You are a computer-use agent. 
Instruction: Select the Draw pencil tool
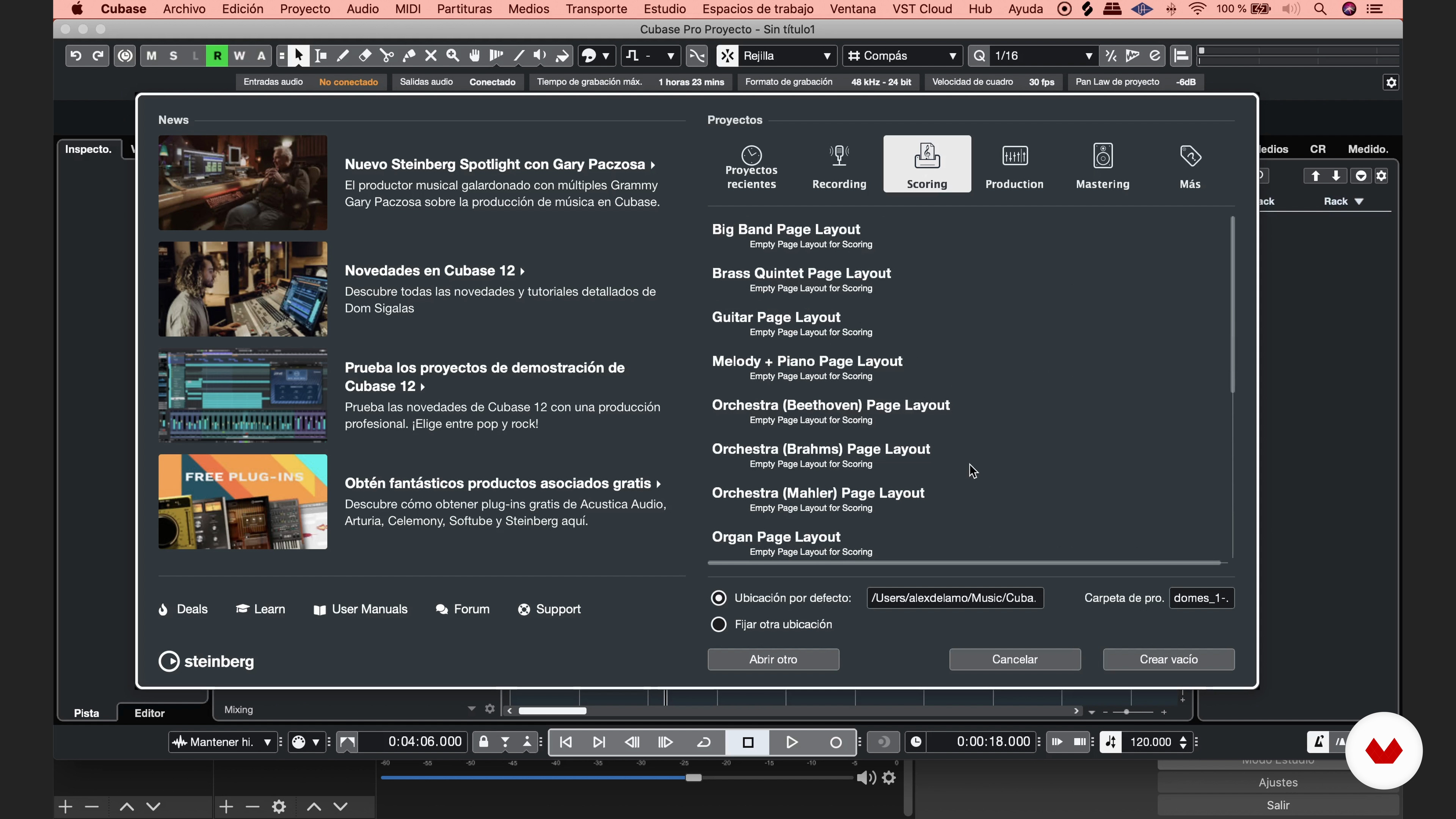342,55
